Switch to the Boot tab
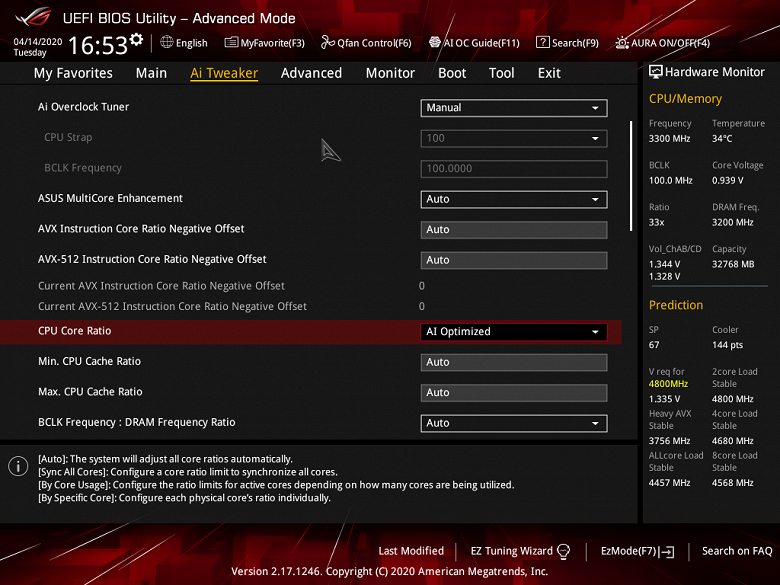Image resolution: width=780 pixels, height=585 pixels. tap(452, 73)
